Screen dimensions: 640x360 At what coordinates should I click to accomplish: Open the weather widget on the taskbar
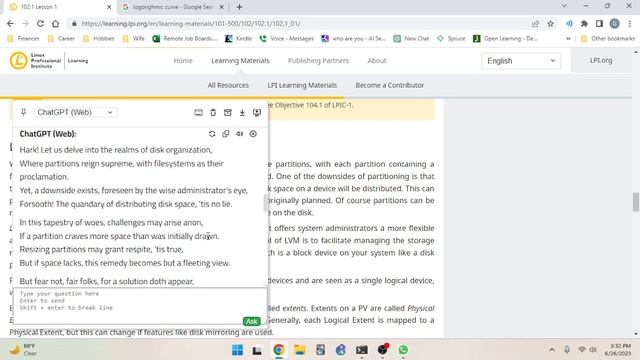coord(24,350)
